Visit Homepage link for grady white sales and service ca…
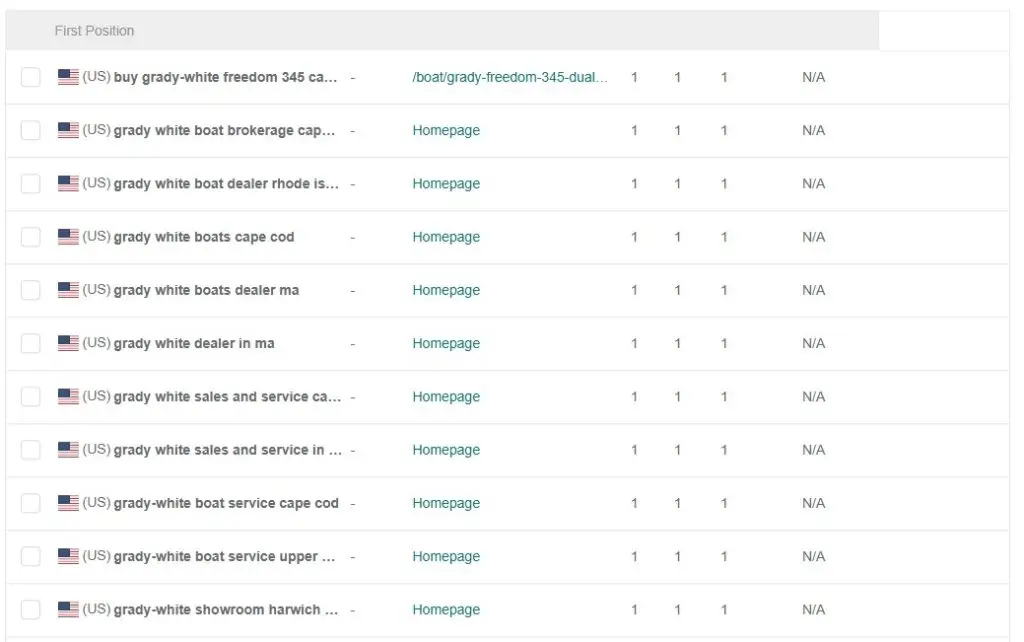Image resolution: width=1024 pixels, height=642 pixels. coord(446,396)
